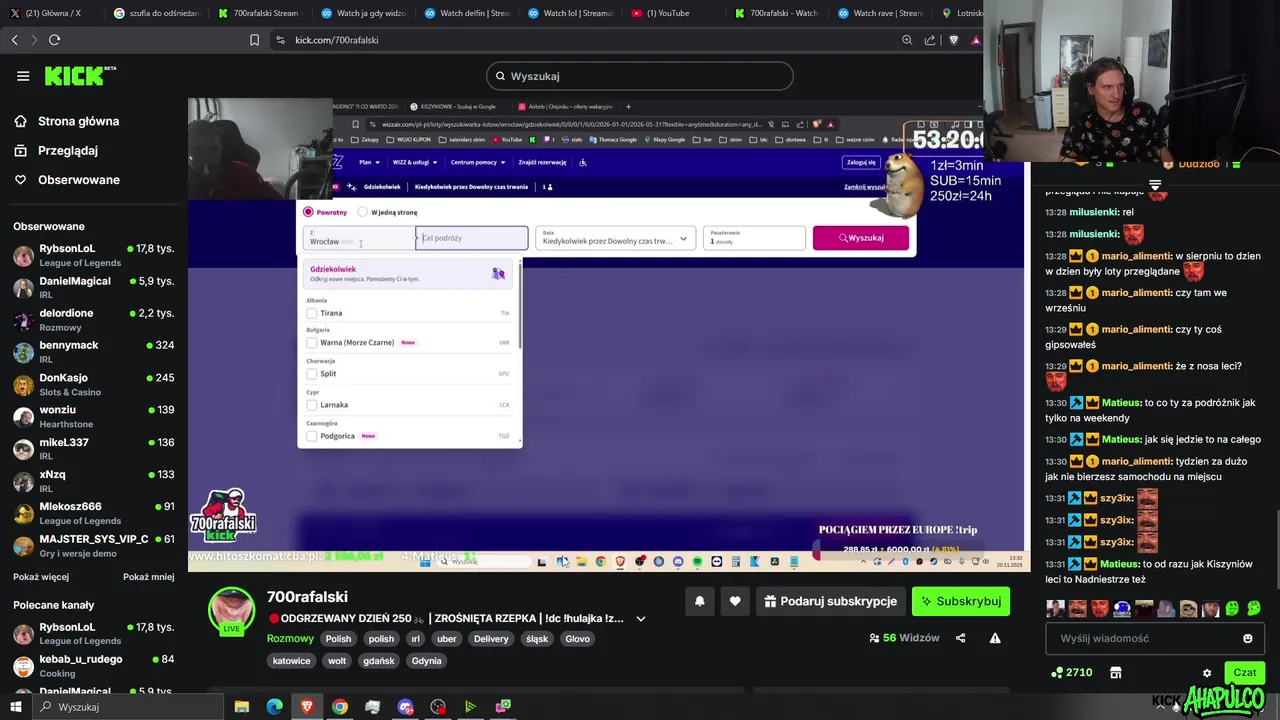Click the heart follow button
The height and width of the screenshot is (720, 1280).
point(735,601)
